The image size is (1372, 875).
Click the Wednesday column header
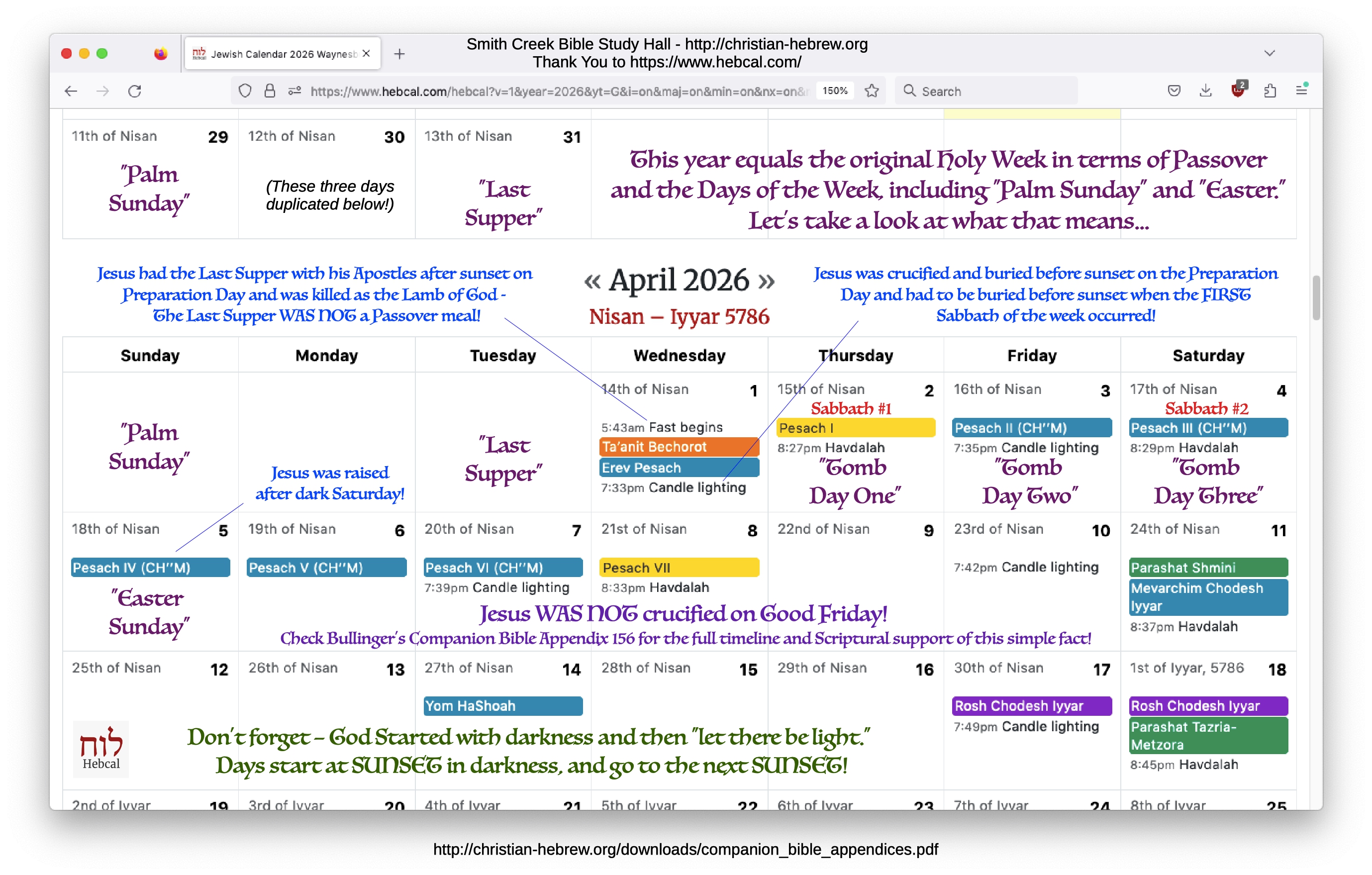coord(679,356)
